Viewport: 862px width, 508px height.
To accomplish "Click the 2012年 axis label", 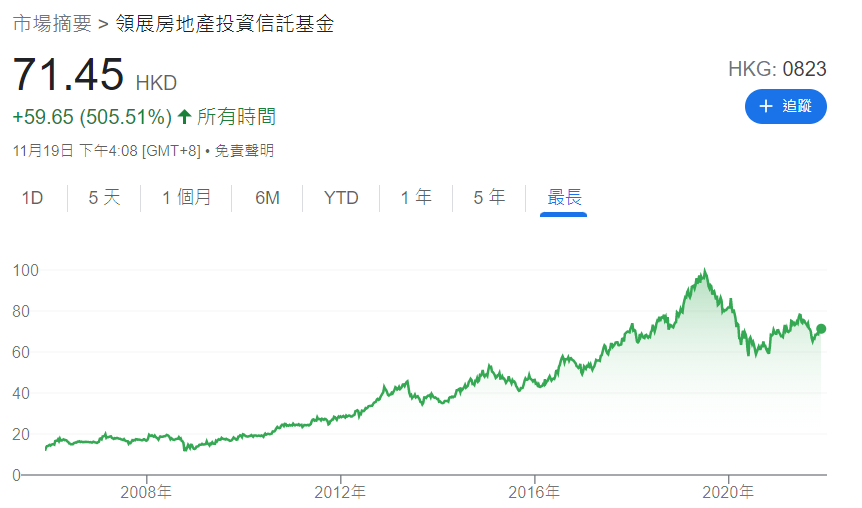I will click(340, 492).
